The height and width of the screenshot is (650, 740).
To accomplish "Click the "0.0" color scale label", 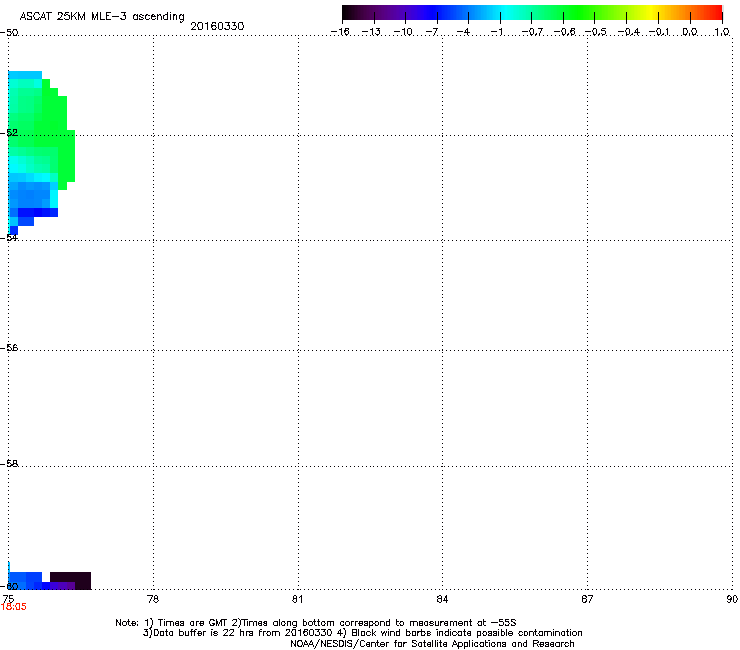I will point(690,32).
